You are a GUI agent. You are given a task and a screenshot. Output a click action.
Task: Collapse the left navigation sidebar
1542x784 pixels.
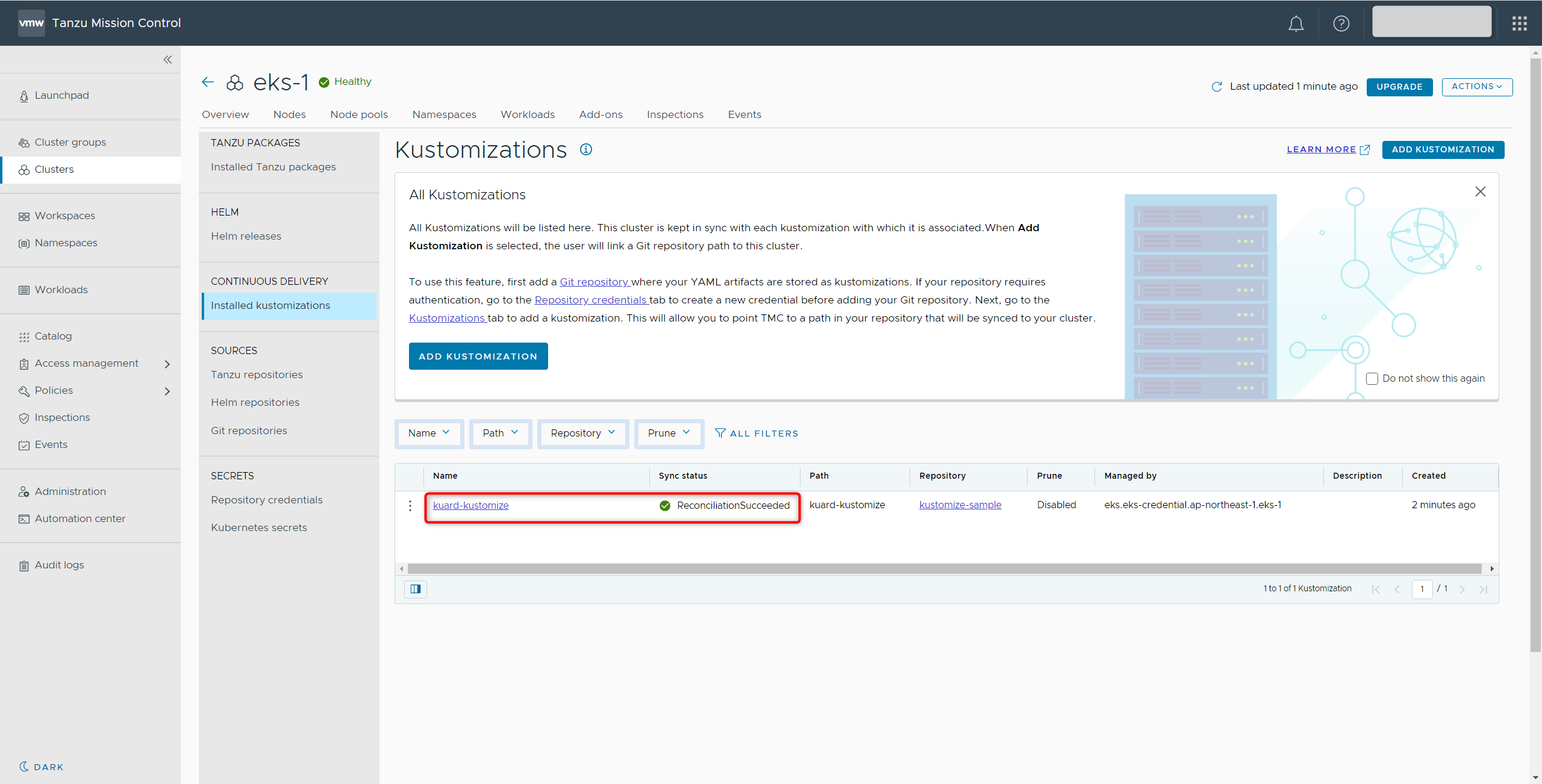tap(167, 60)
